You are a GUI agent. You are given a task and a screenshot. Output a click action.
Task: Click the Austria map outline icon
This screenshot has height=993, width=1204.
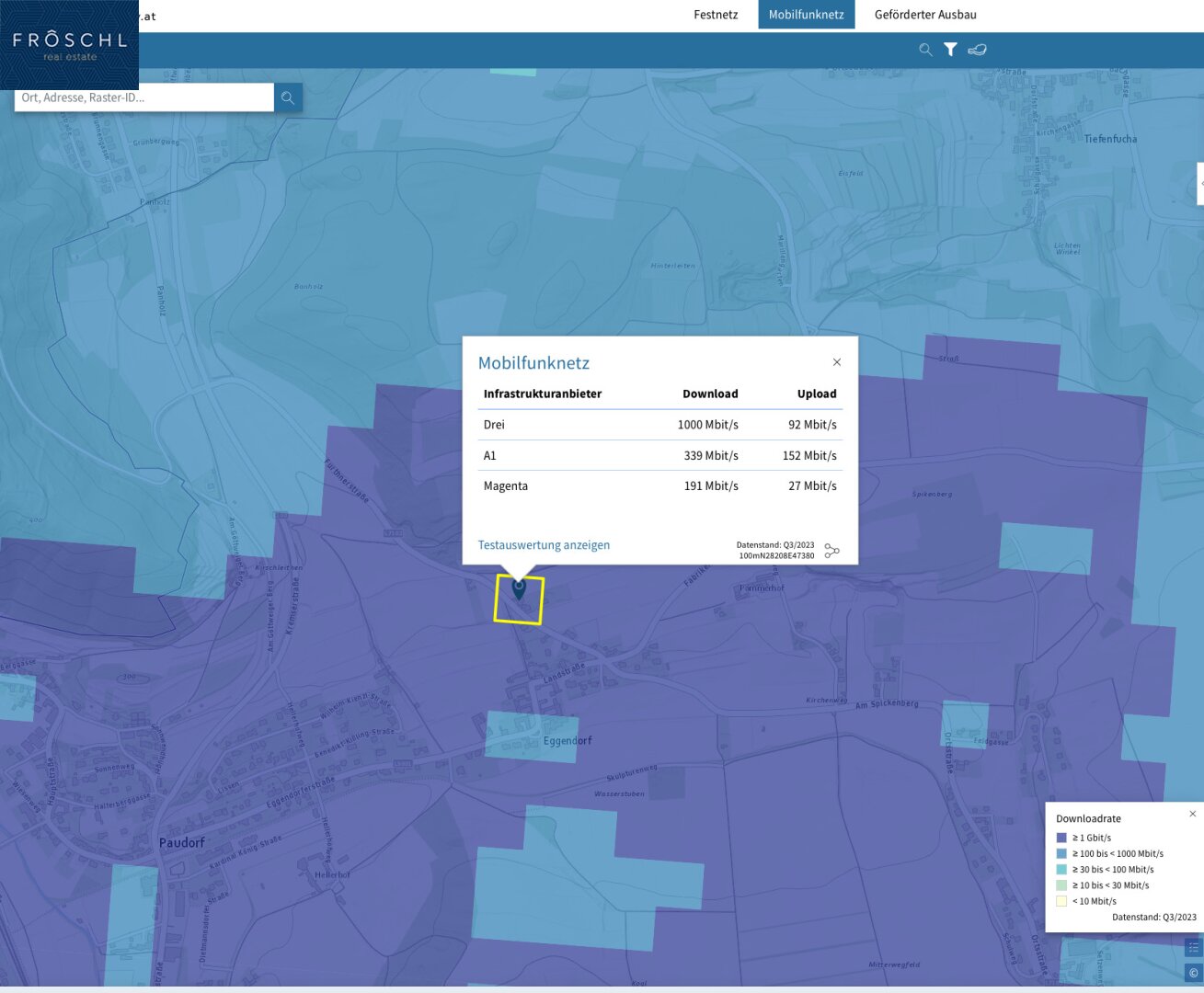977,50
